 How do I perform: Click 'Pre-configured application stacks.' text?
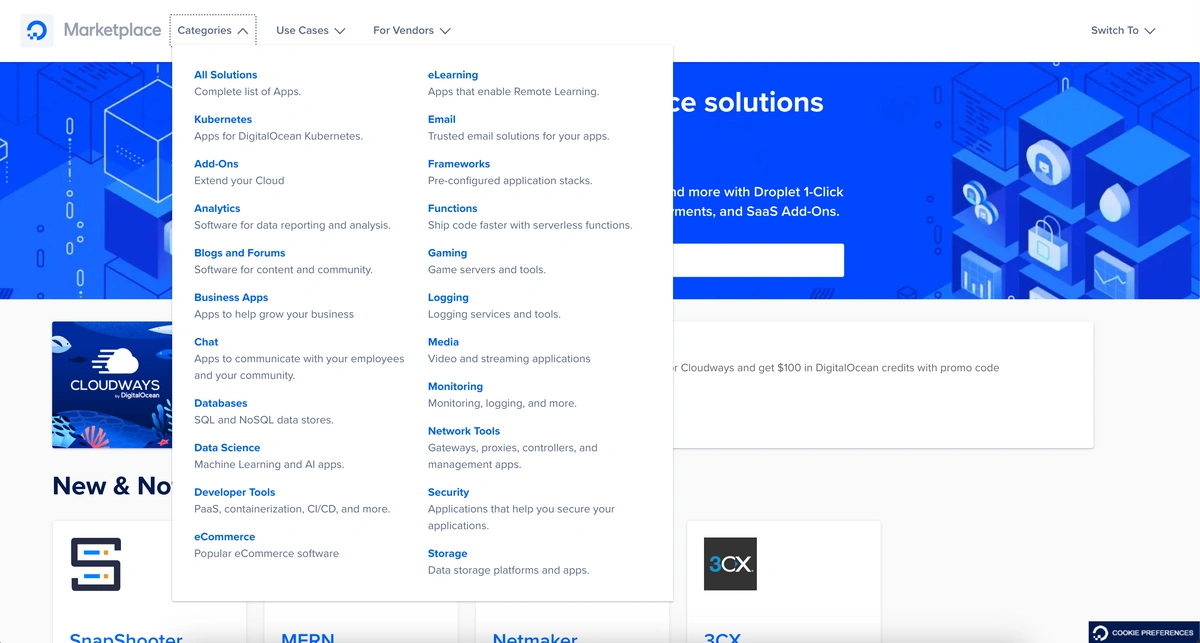pos(510,181)
